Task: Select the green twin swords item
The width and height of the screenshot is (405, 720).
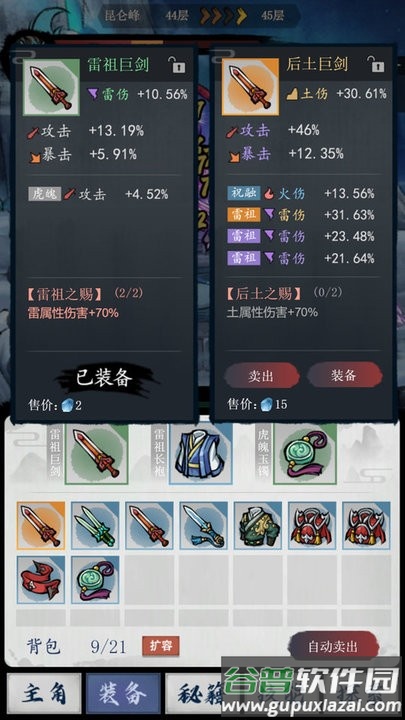Action: click(95, 525)
